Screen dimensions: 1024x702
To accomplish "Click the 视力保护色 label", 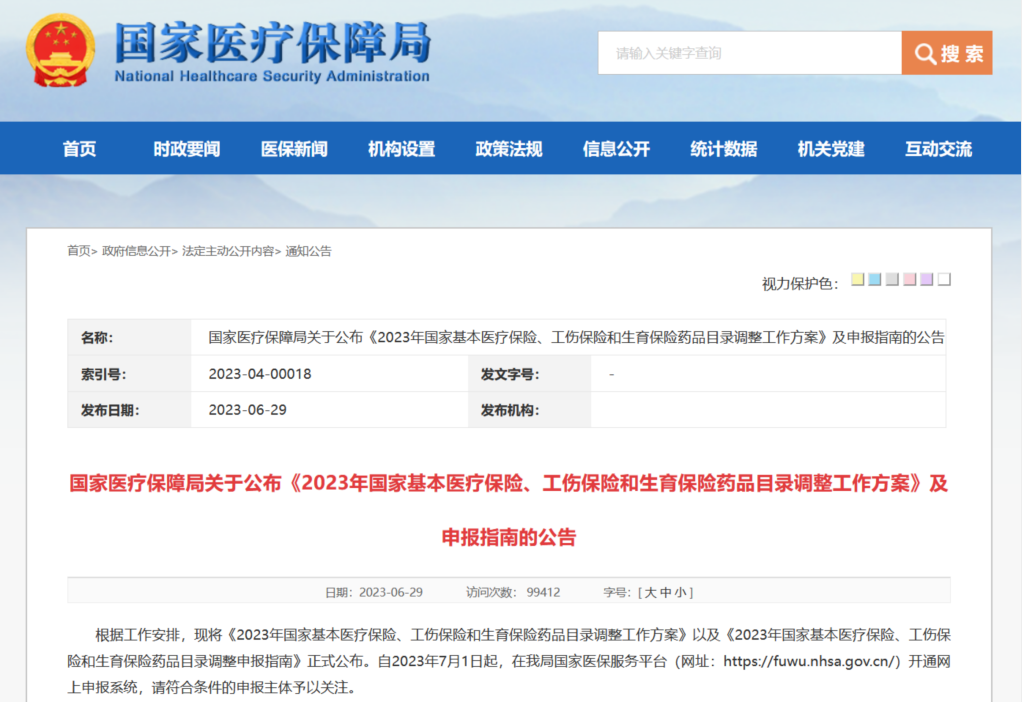I will coord(800,283).
